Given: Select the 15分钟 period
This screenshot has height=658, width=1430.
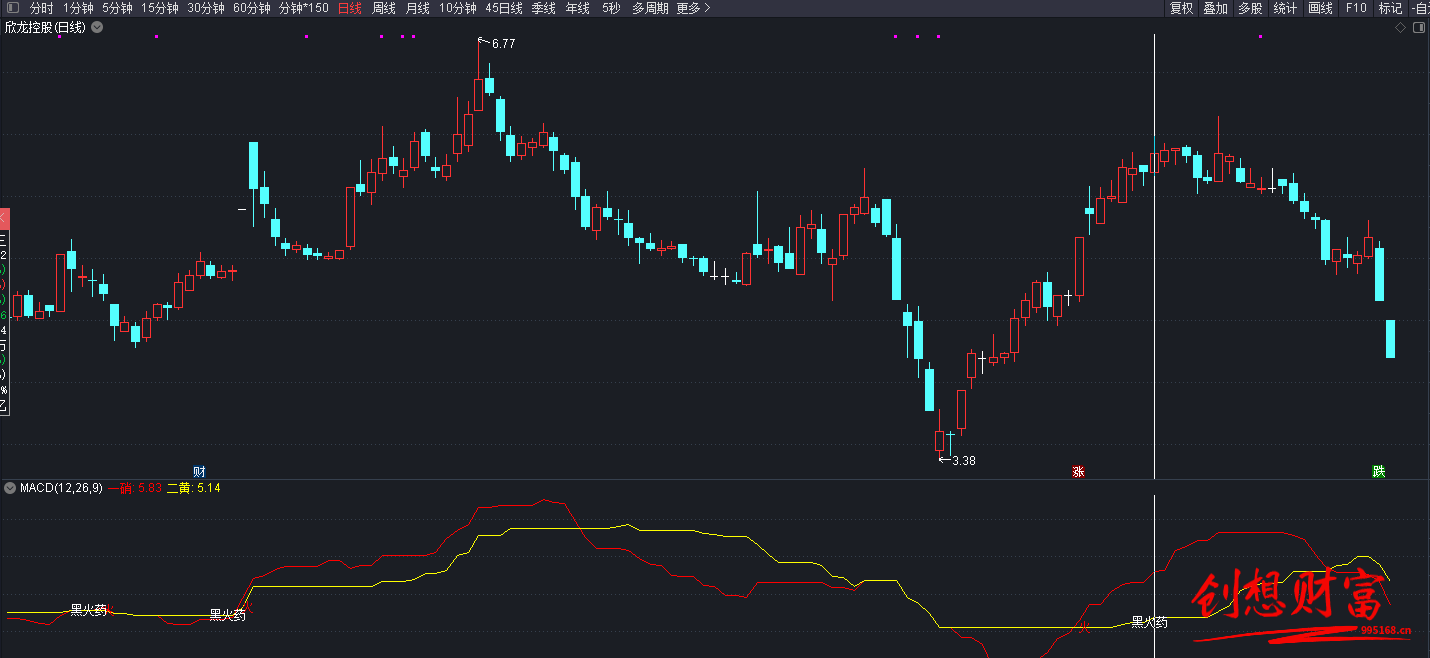Looking at the screenshot, I should [x=160, y=8].
